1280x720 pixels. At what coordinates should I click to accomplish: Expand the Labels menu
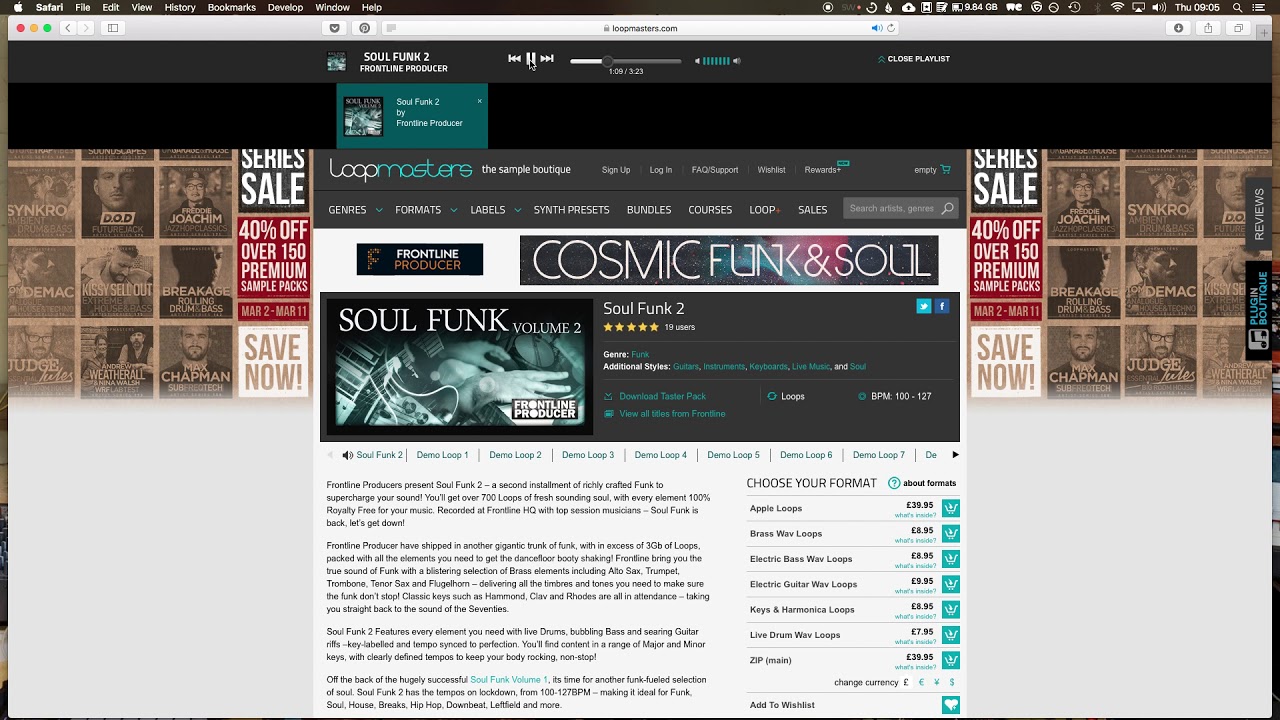coord(495,210)
